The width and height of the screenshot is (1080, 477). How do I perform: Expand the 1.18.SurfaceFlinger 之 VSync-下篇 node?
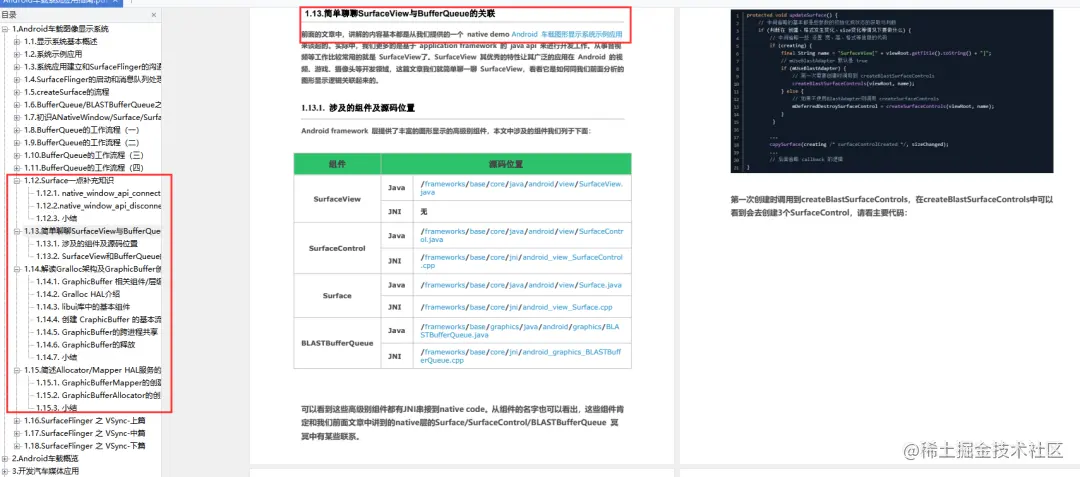tap(17, 445)
